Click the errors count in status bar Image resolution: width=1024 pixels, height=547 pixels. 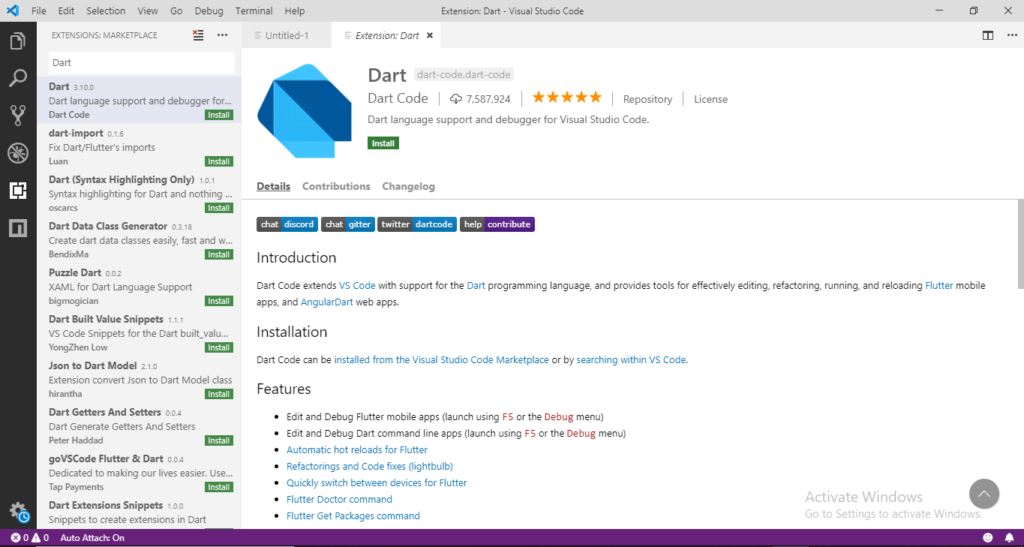tap(20, 538)
